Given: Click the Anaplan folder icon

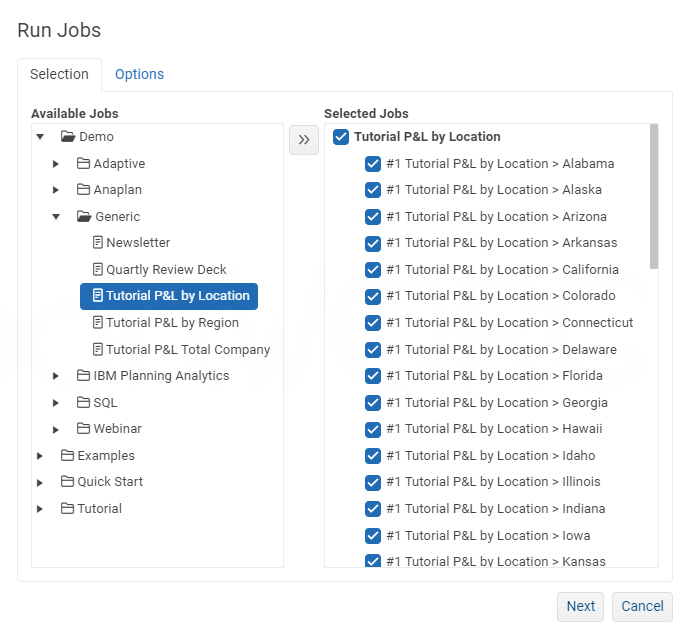Looking at the screenshot, I should pyautogui.click(x=84, y=190).
